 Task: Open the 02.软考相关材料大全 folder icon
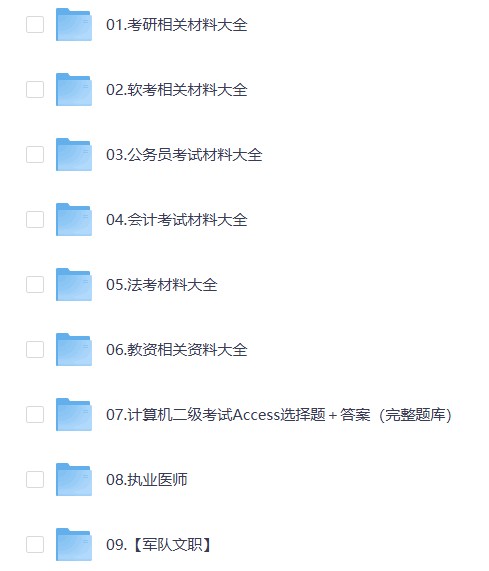(74, 90)
